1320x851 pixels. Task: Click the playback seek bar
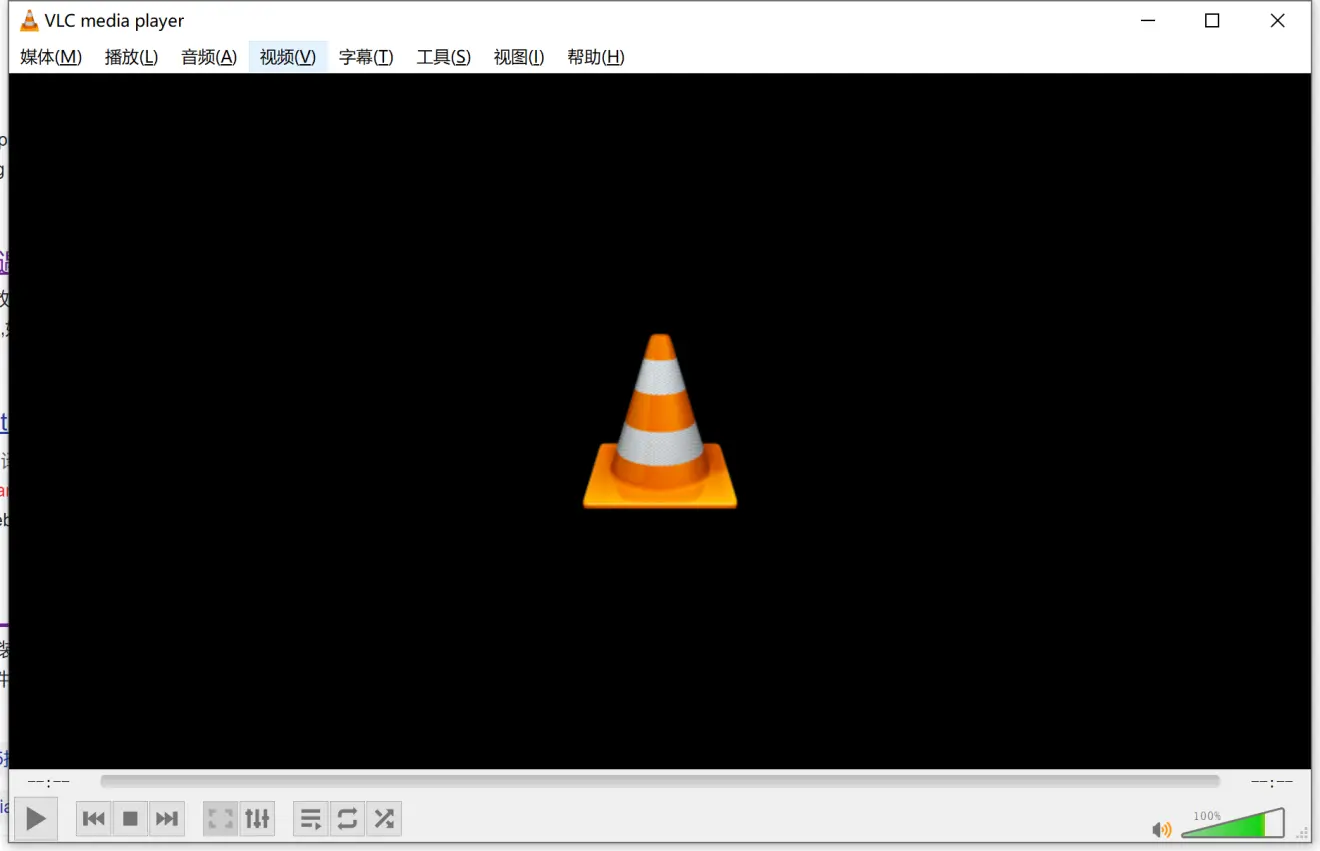[660, 781]
